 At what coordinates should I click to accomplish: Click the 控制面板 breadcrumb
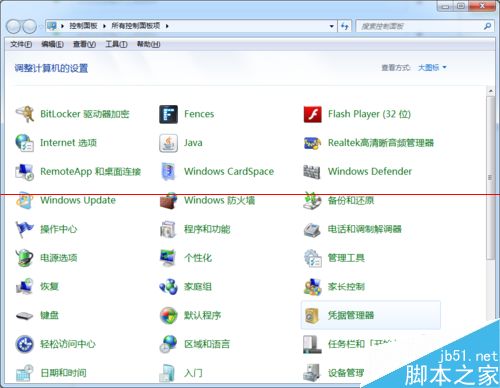click(x=83, y=26)
